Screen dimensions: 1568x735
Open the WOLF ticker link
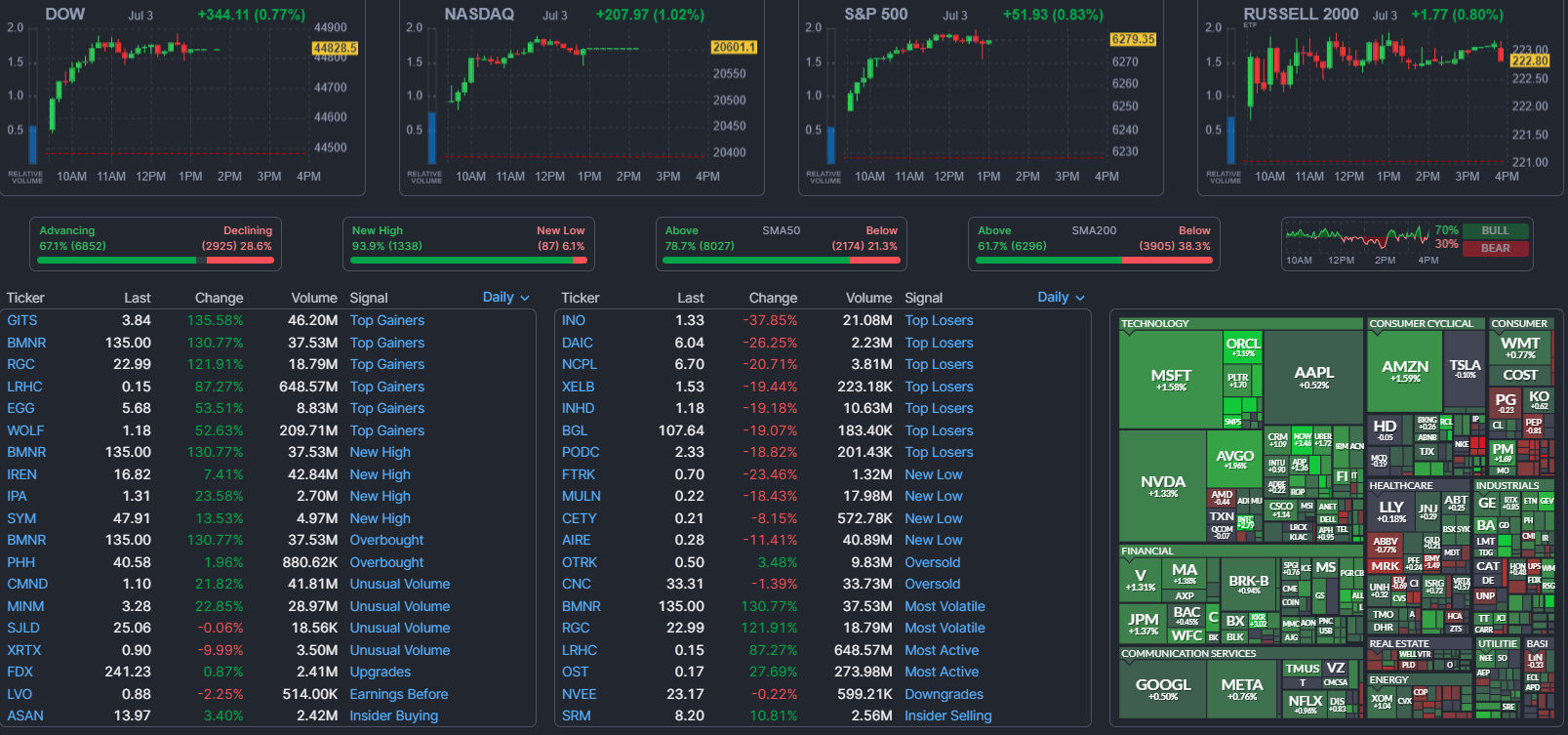pyautogui.click(x=25, y=430)
